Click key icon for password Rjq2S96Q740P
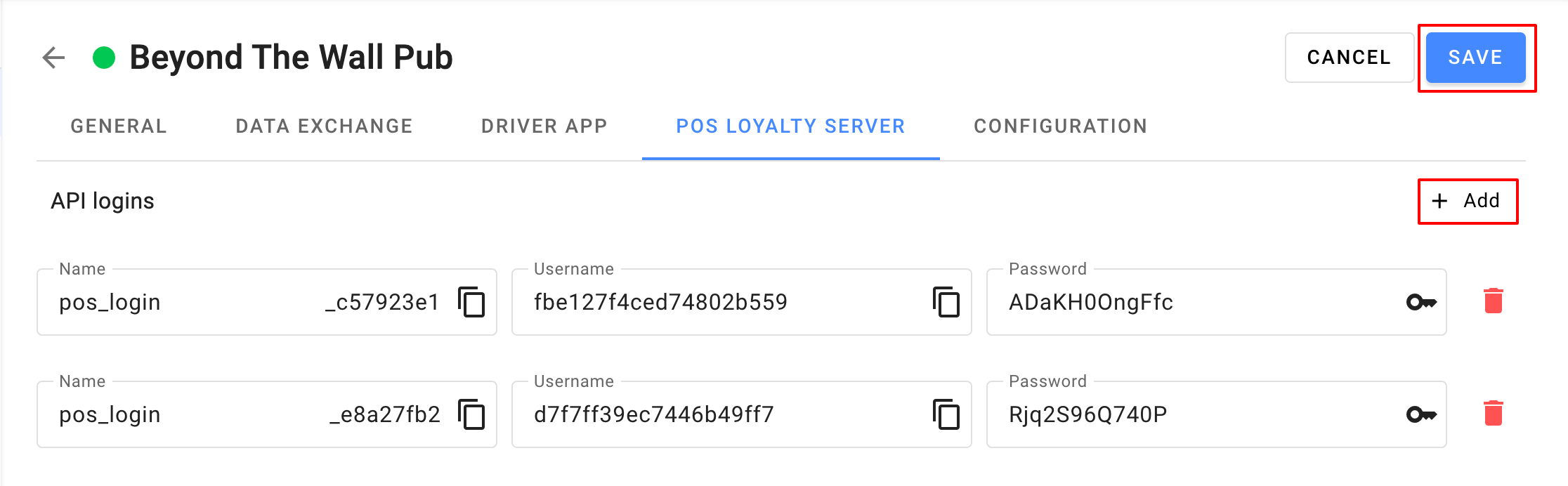The image size is (1568, 486). point(1421,414)
